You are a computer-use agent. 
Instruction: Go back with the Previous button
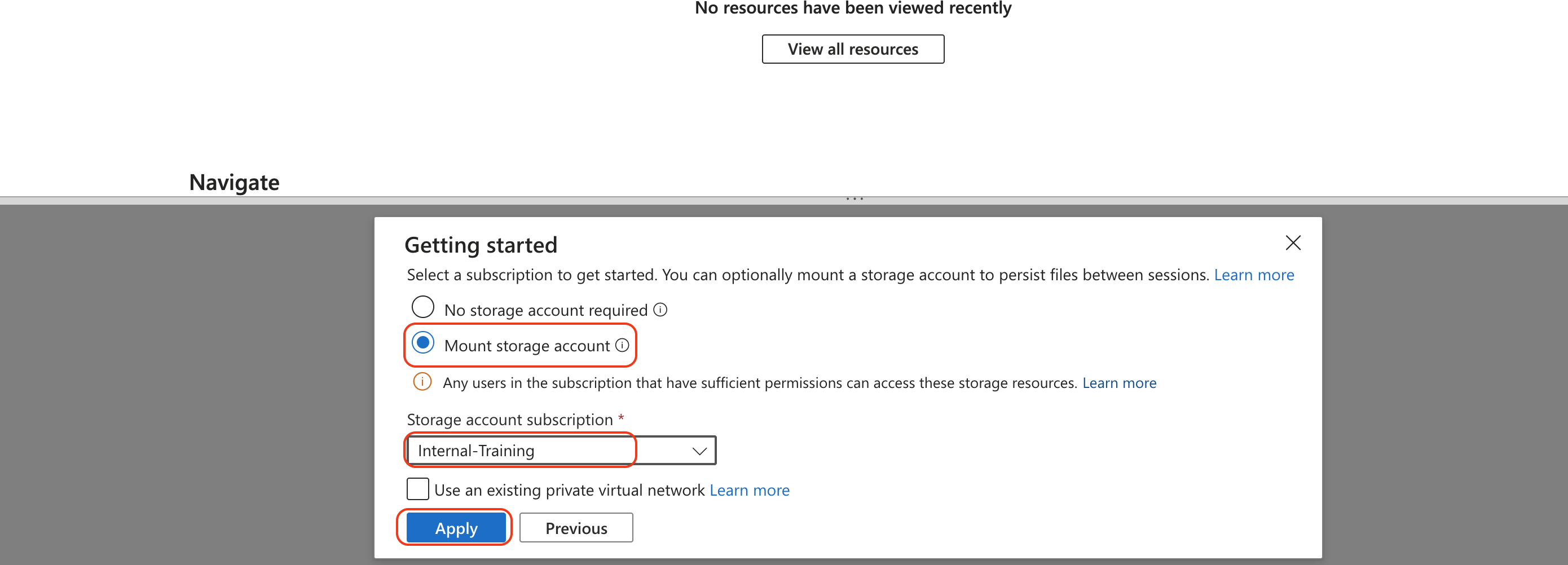click(x=576, y=528)
